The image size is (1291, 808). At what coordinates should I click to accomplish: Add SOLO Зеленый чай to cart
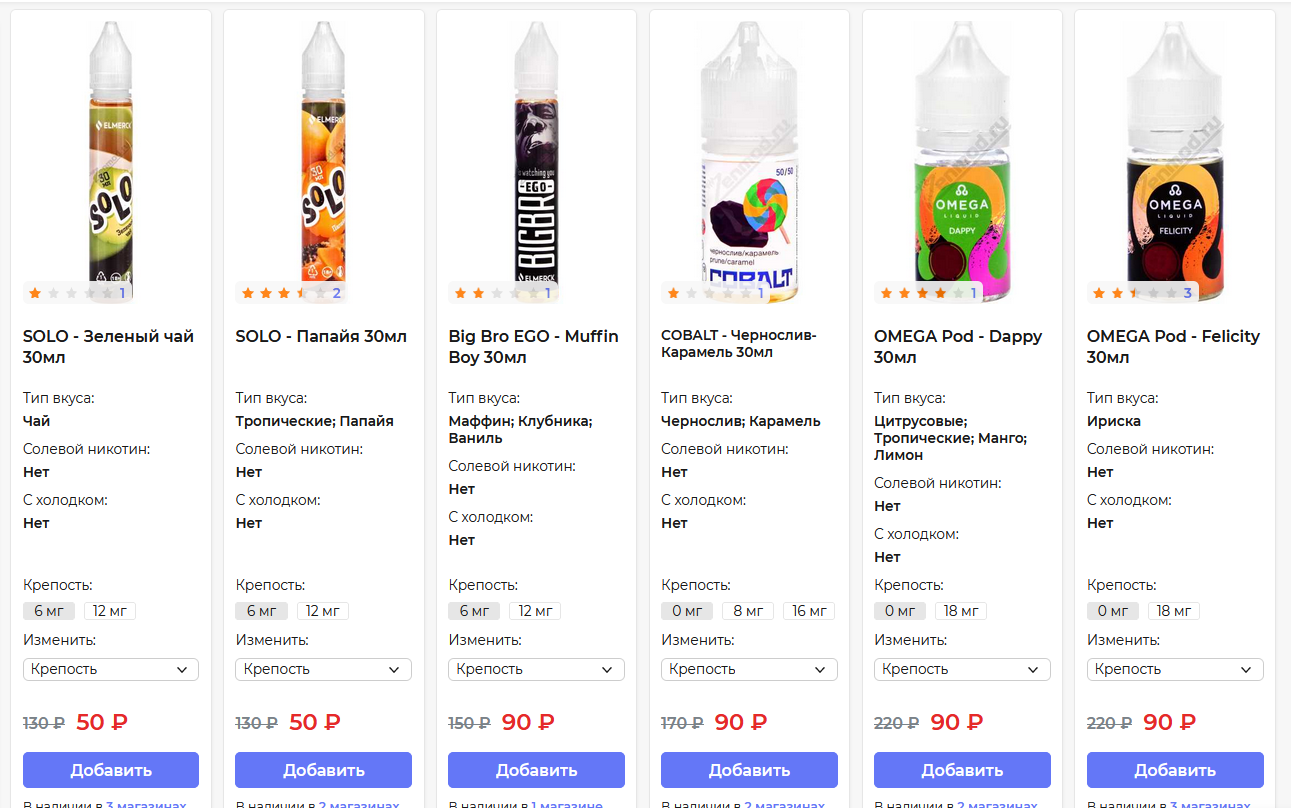(111, 770)
